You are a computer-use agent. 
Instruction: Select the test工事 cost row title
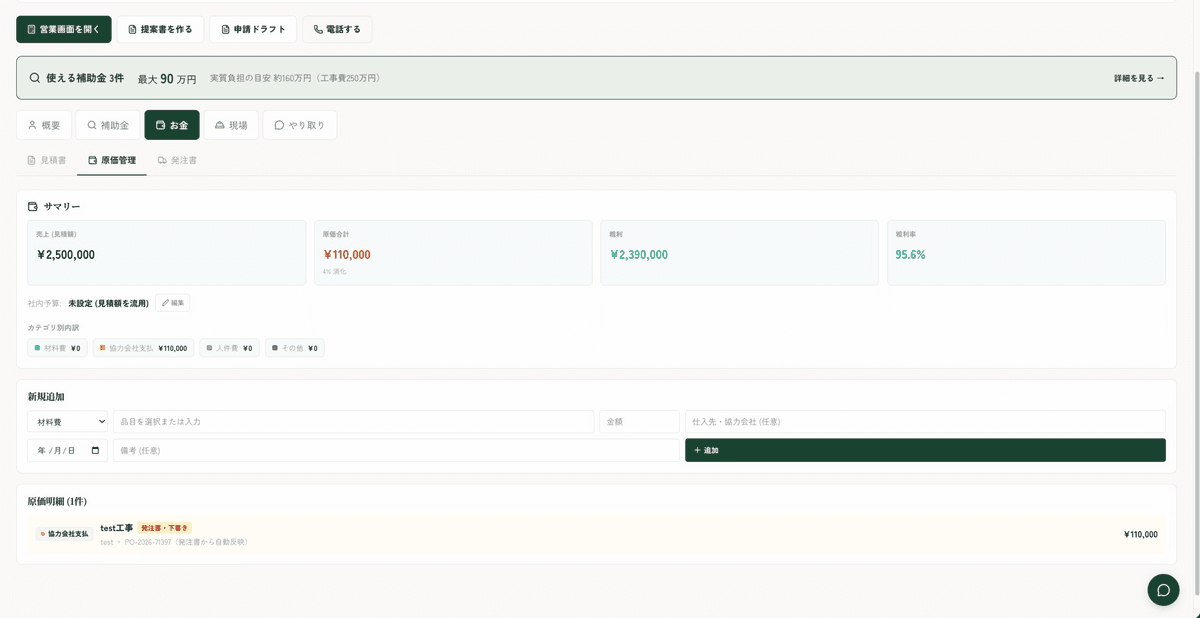(x=116, y=528)
